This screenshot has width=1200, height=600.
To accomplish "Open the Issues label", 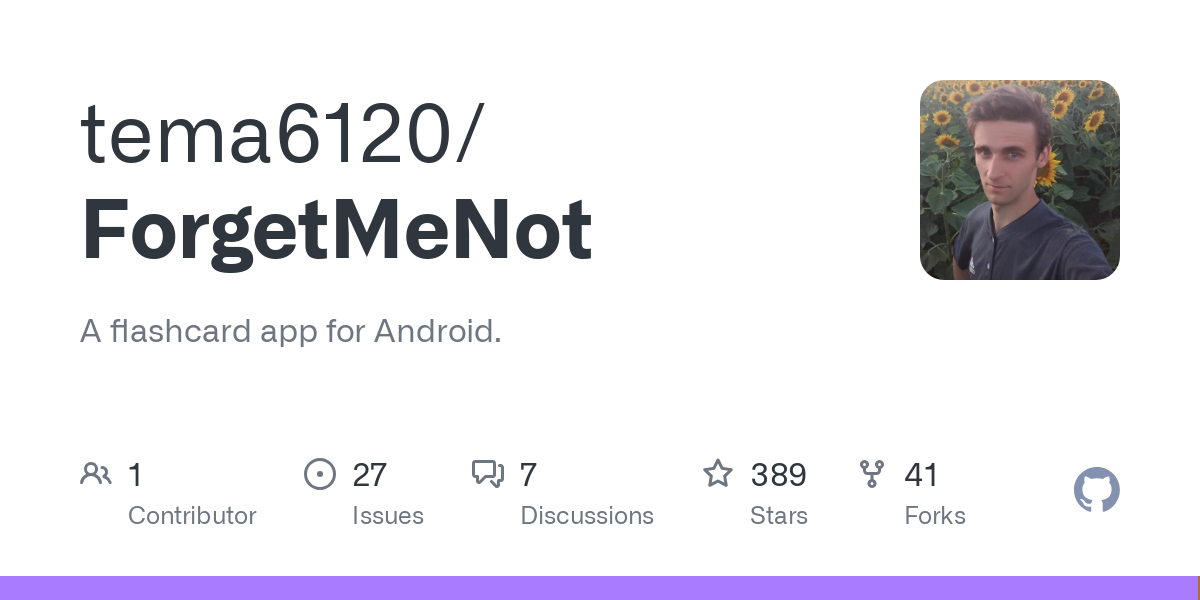I will 387,516.
